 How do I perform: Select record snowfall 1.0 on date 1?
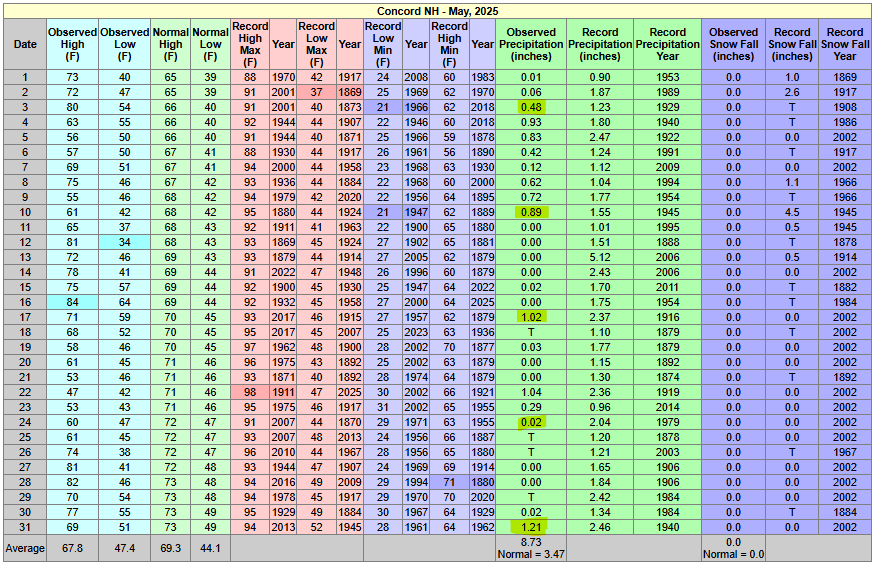click(x=792, y=77)
